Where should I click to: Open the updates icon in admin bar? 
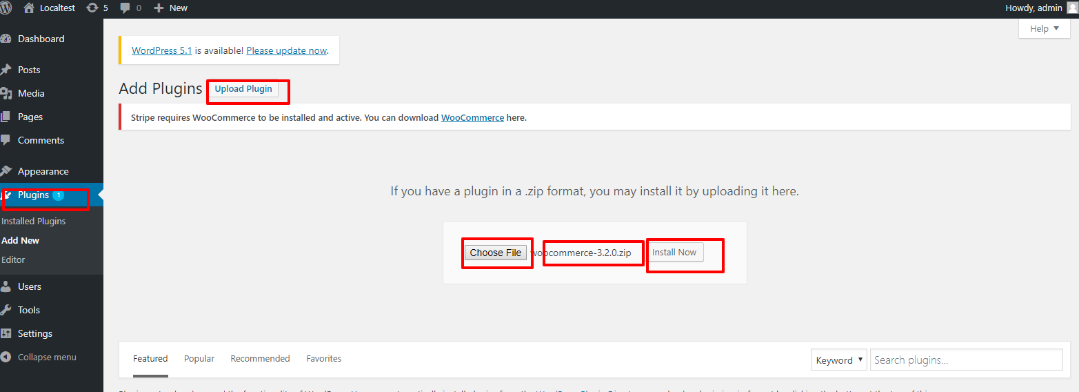pyautogui.click(x=92, y=8)
